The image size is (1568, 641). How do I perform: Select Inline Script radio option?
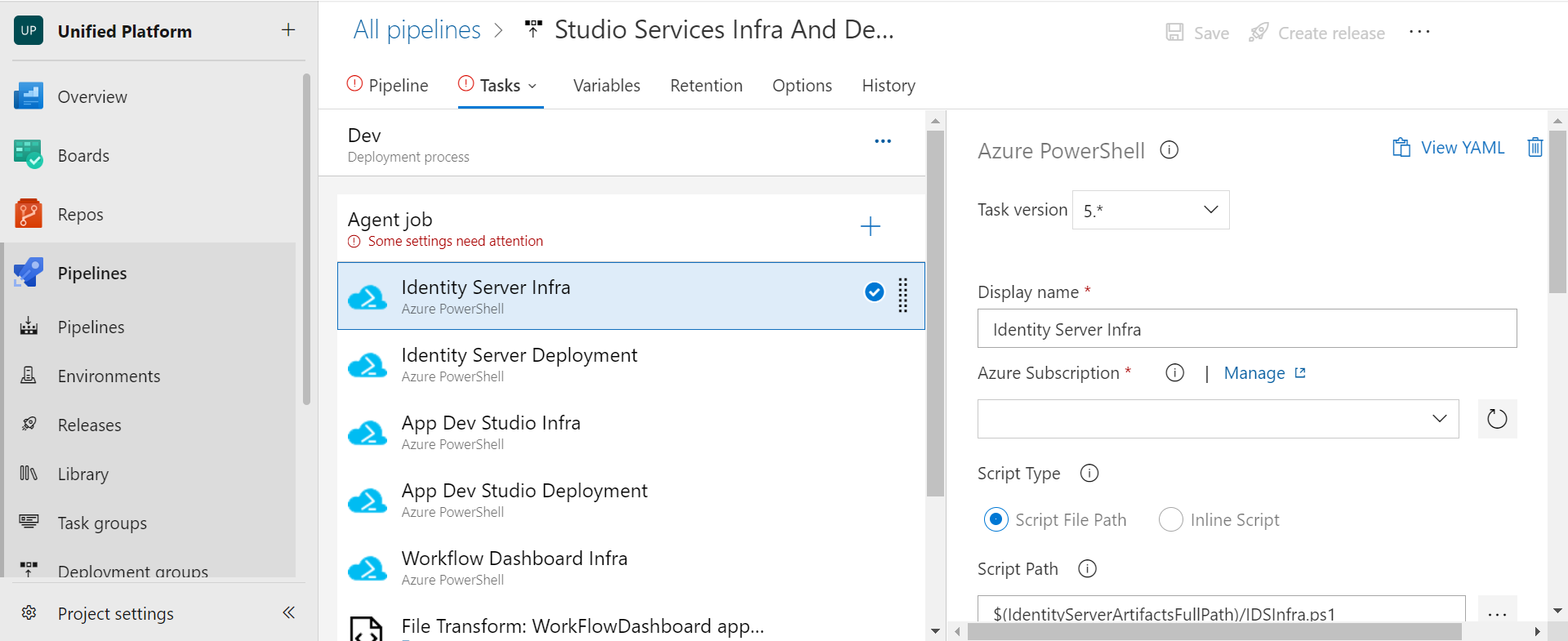click(x=1171, y=519)
